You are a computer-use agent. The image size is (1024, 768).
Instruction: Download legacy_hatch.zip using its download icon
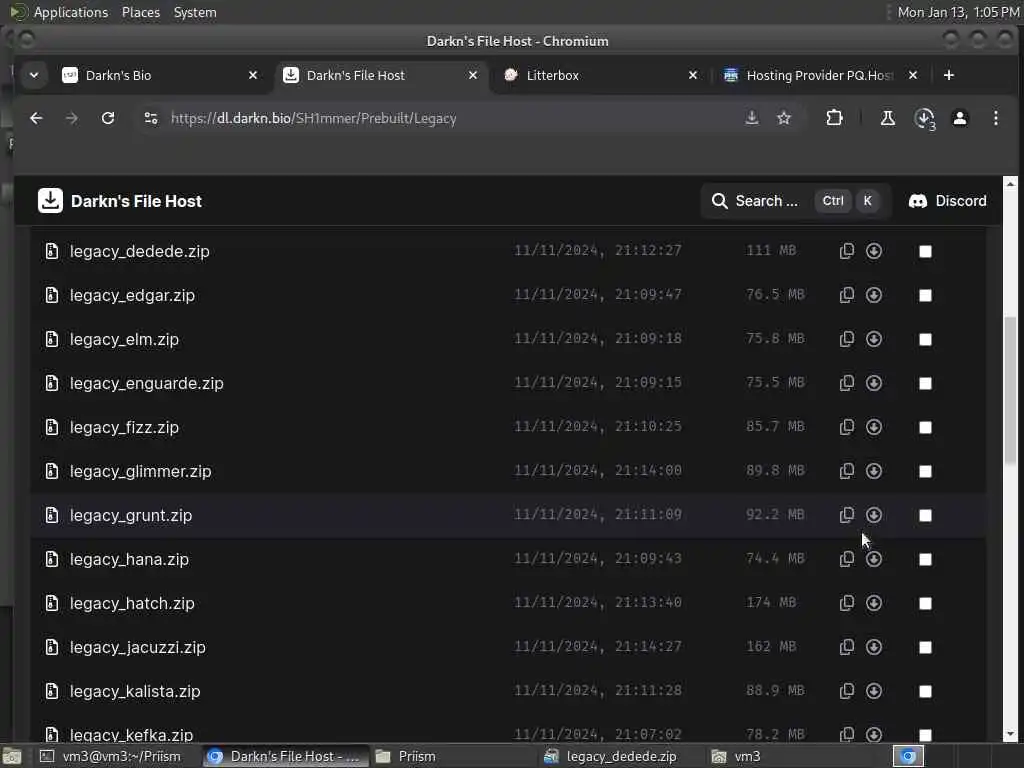(874, 603)
